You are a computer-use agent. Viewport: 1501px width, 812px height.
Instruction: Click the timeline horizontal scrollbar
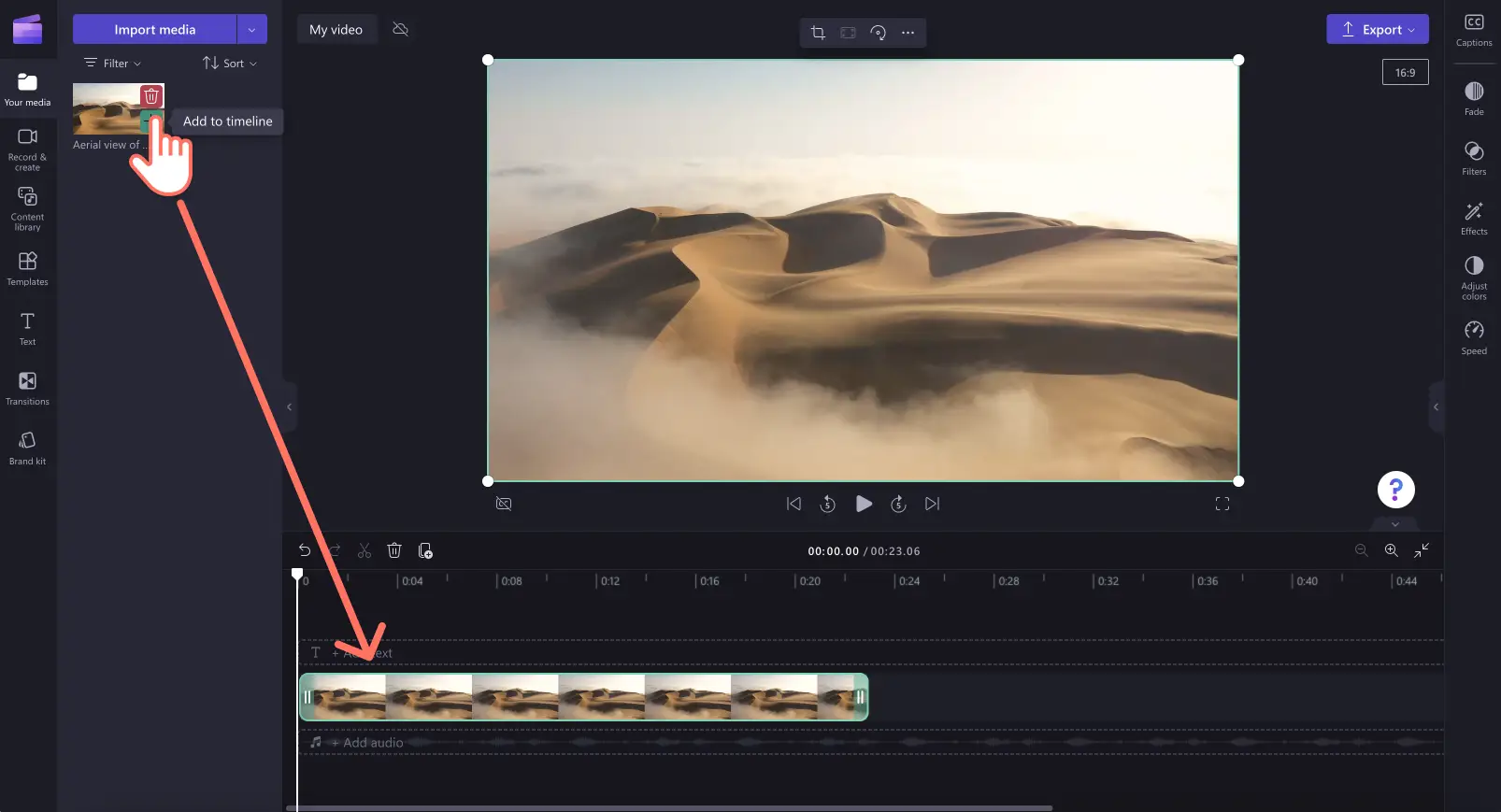tap(669, 807)
